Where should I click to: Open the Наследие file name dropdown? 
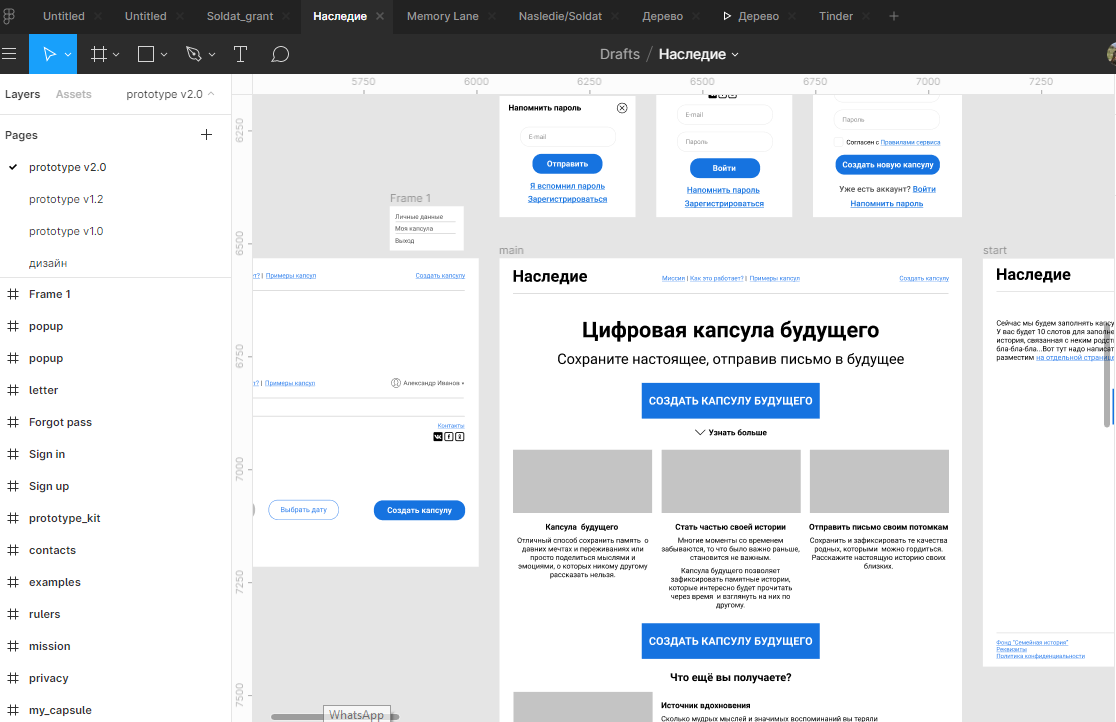pos(736,55)
